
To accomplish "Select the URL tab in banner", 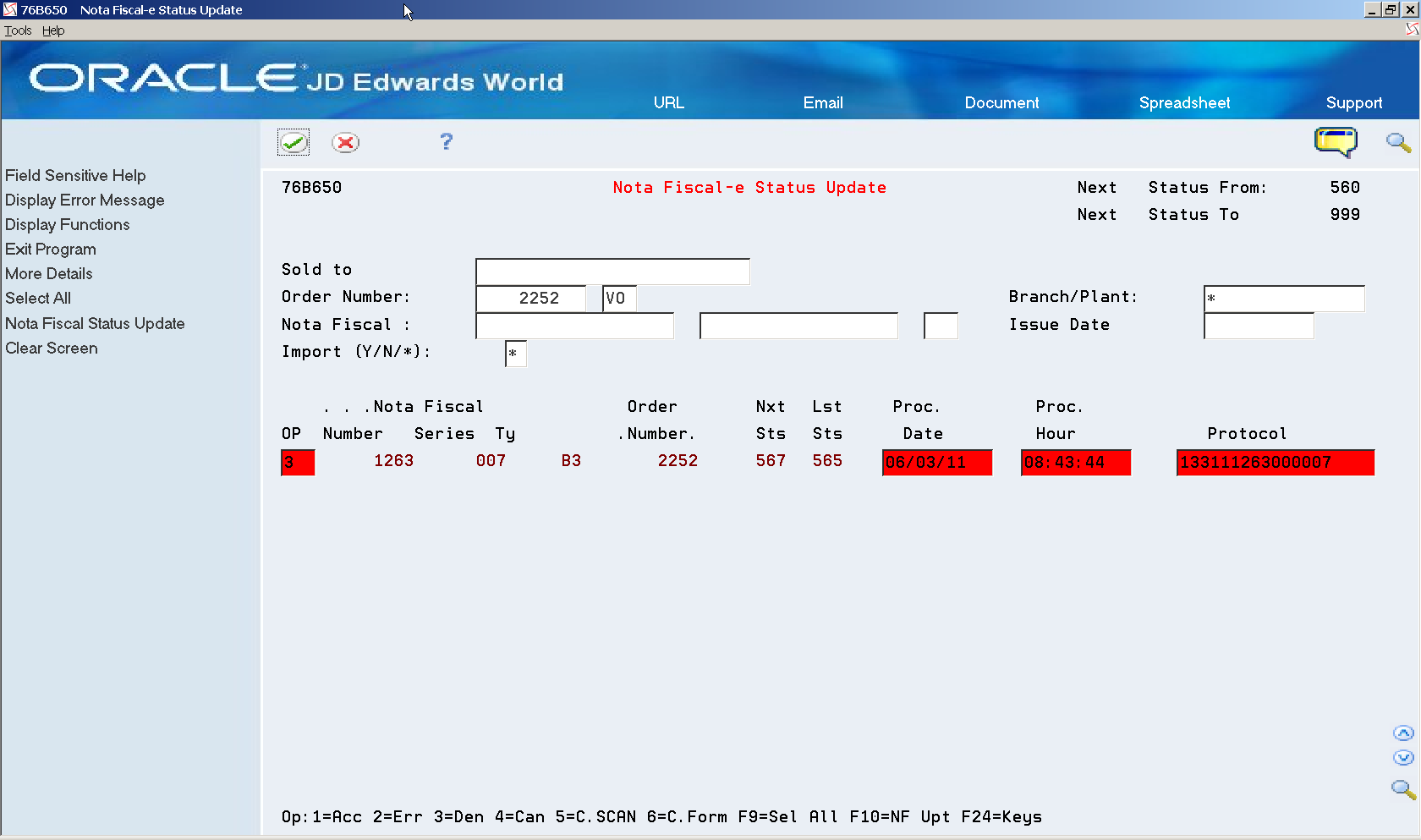I will tap(668, 102).
